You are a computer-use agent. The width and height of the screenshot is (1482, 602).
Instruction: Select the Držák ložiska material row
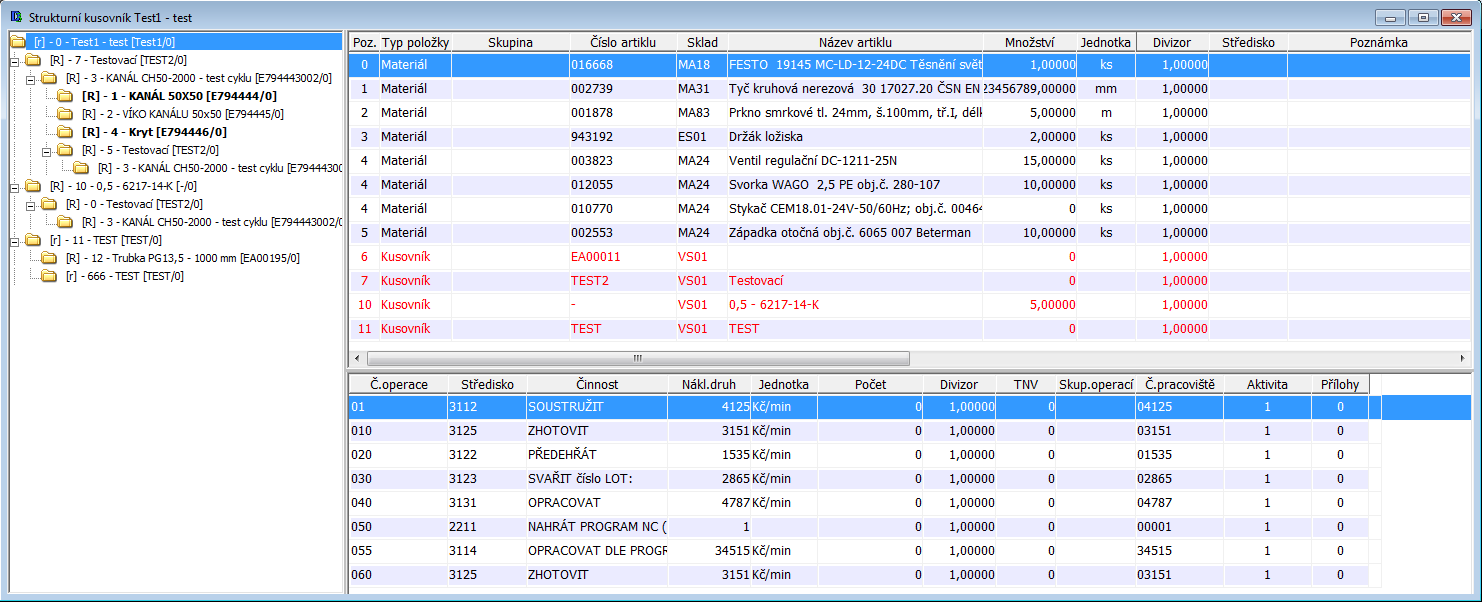[x=765, y=136]
